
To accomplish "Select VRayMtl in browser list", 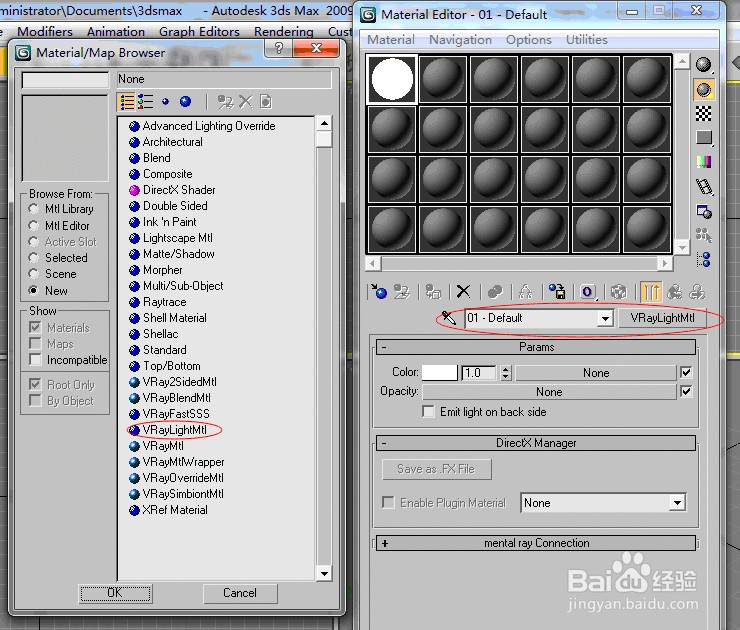I will click(x=163, y=446).
